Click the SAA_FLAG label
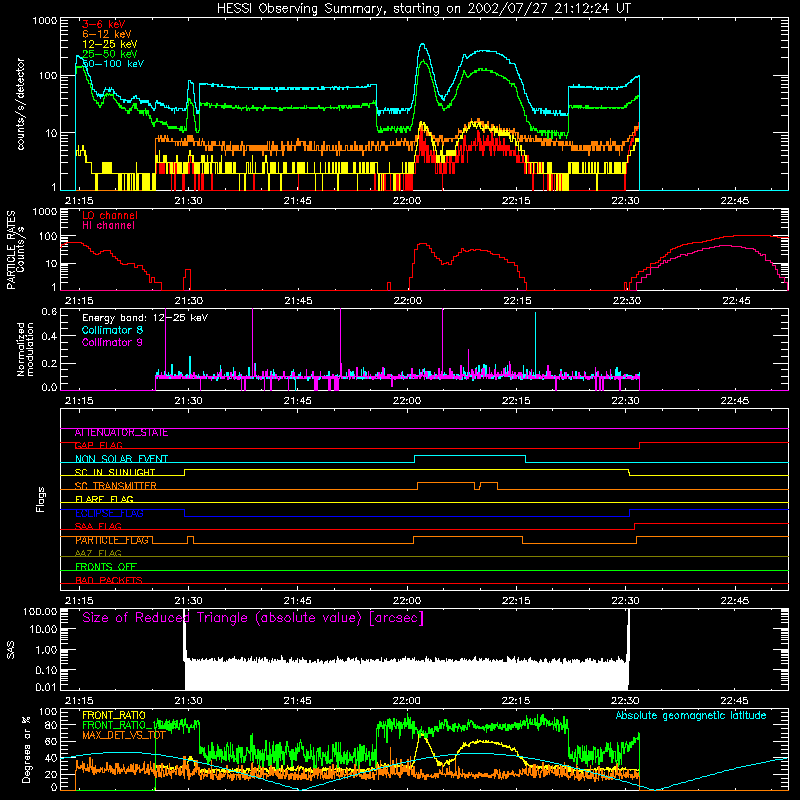Viewport: 800px width, 800px height. pos(98,527)
